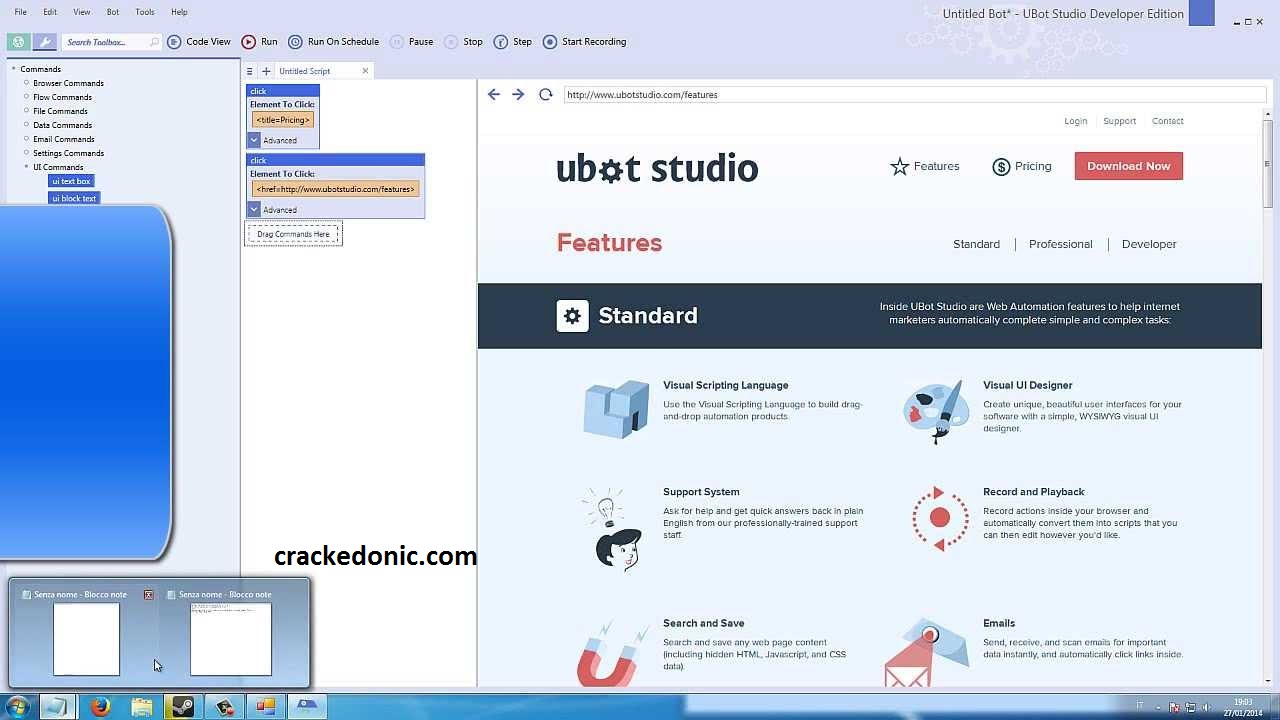Expand Flow Commands category
The image size is (1280, 720).
tap(27, 97)
